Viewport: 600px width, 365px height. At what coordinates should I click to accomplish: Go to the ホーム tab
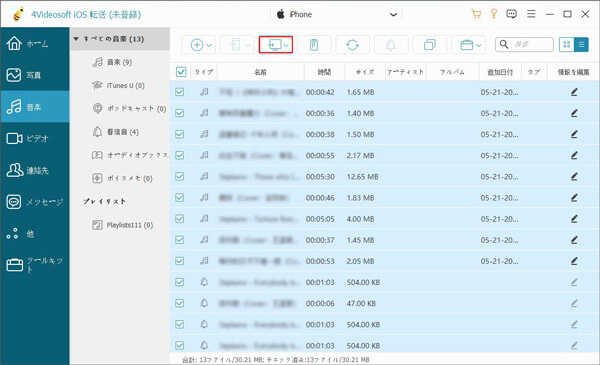coord(35,43)
